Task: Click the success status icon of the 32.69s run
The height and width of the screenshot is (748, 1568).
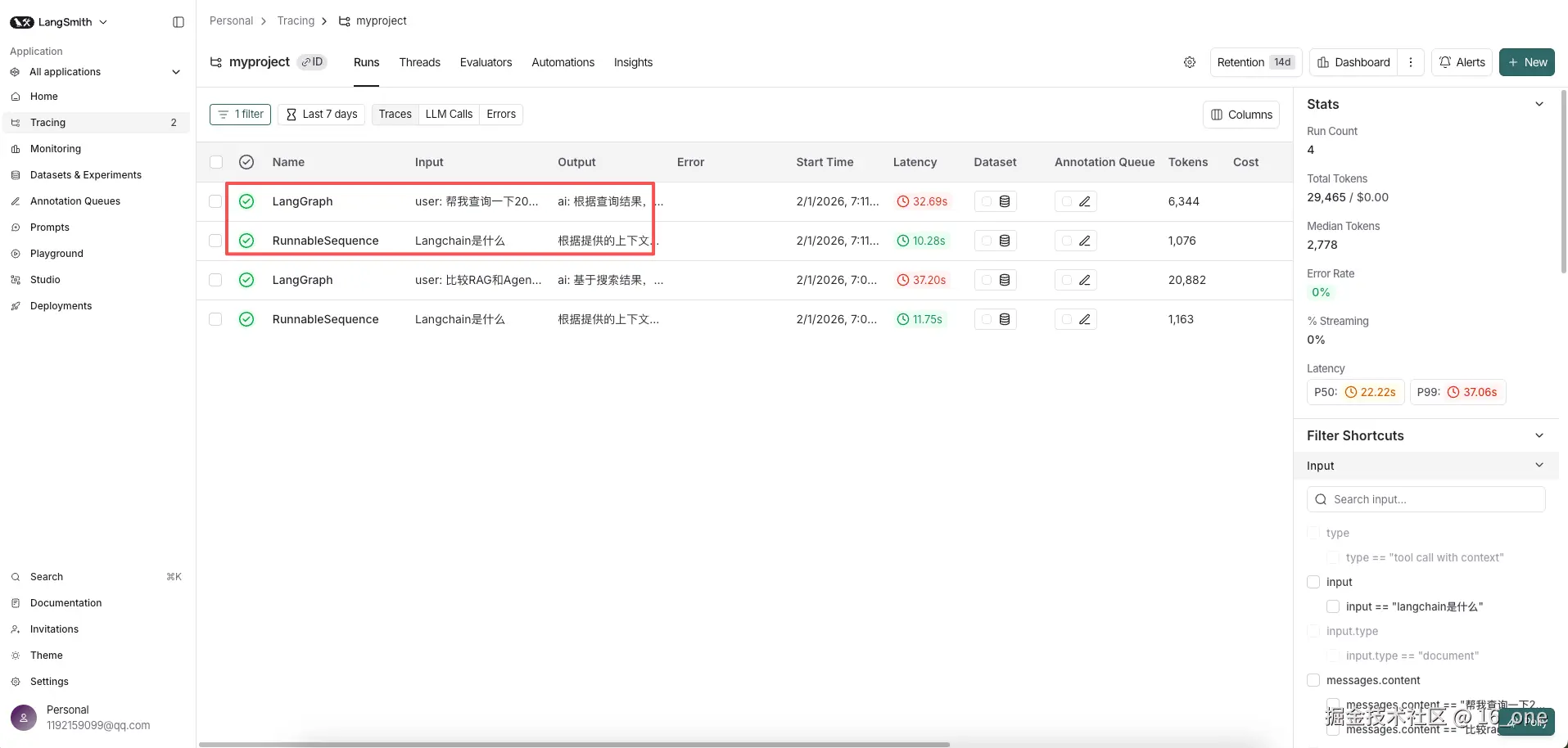Action: click(x=246, y=201)
